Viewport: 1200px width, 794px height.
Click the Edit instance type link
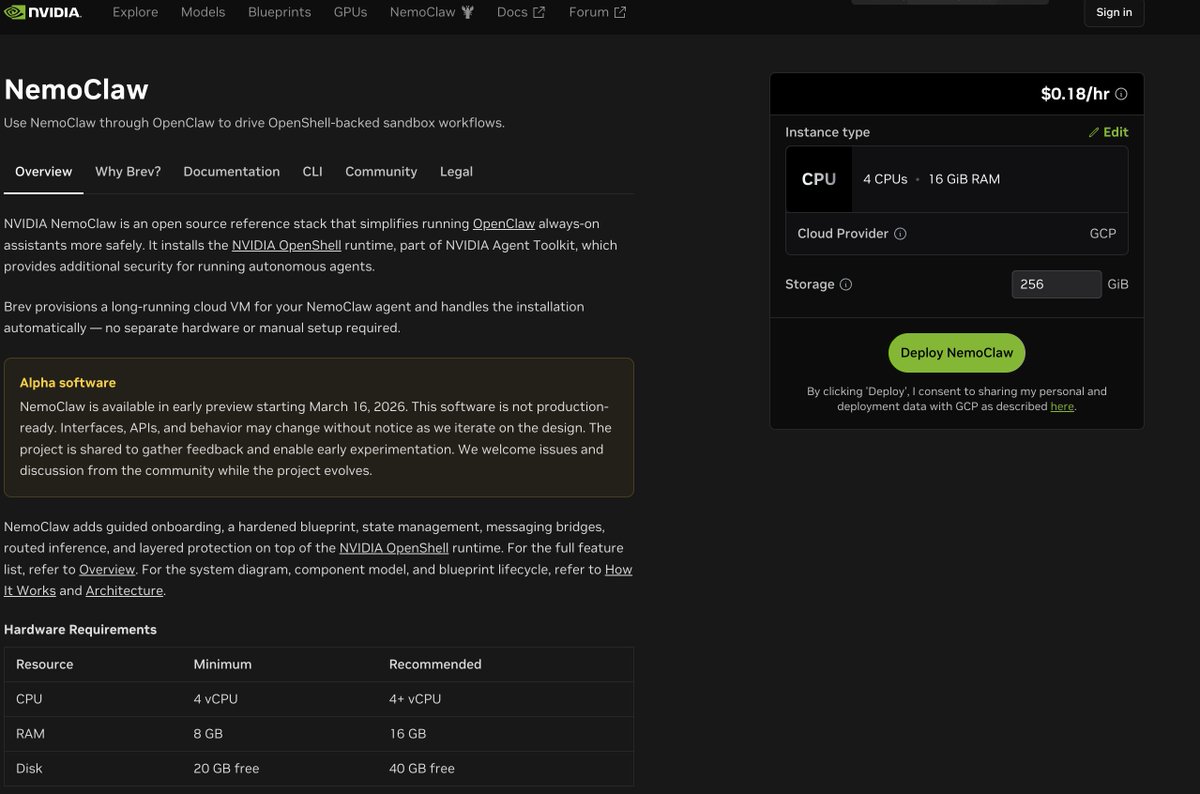pyautogui.click(x=1108, y=132)
